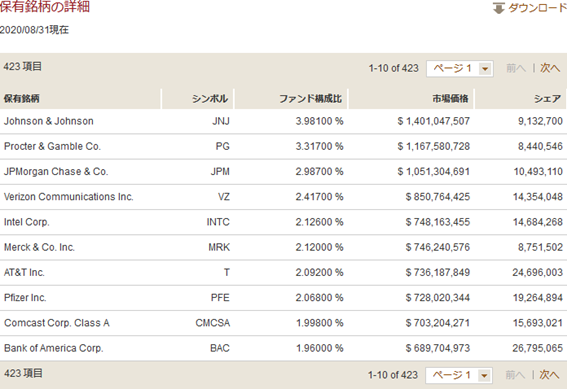Click the 2.09200 % fund weight

319,273
